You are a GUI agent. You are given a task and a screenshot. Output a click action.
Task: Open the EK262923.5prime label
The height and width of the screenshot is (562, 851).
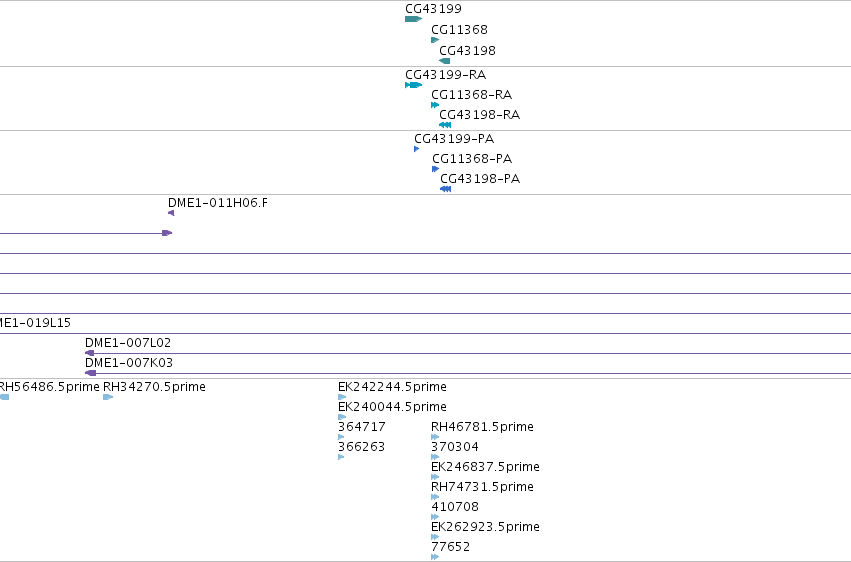point(485,527)
